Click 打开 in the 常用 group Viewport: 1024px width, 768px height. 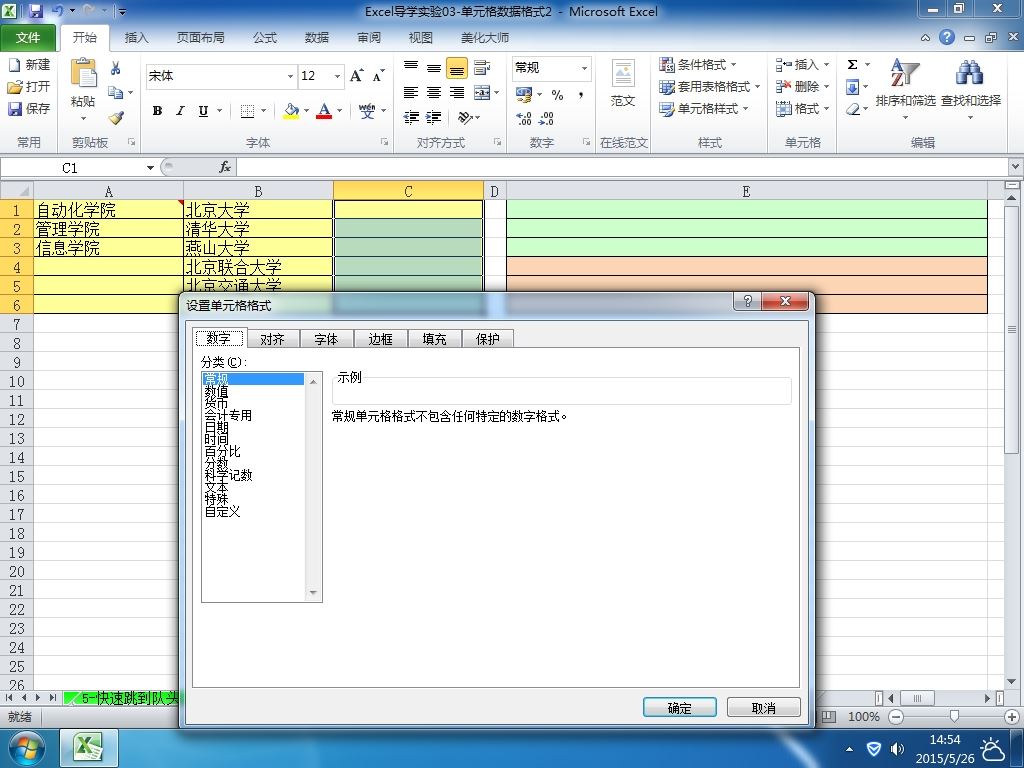[29, 86]
